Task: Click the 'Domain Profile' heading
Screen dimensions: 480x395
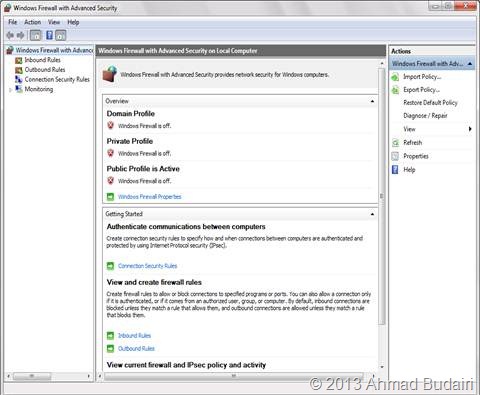Action: 131,114
